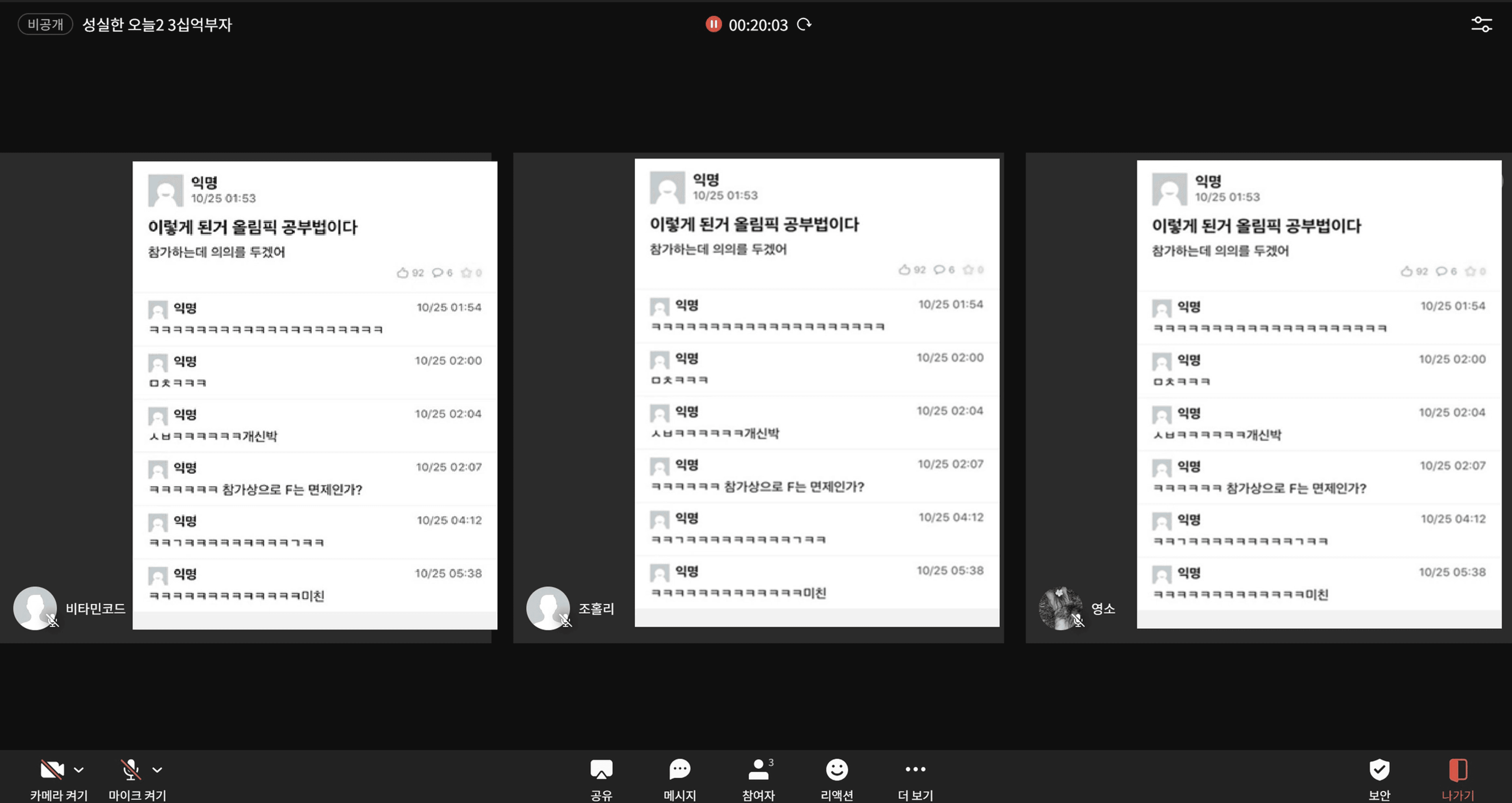Expand camera options chevron
Viewport: 1512px width, 803px height.
pos(79,770)
